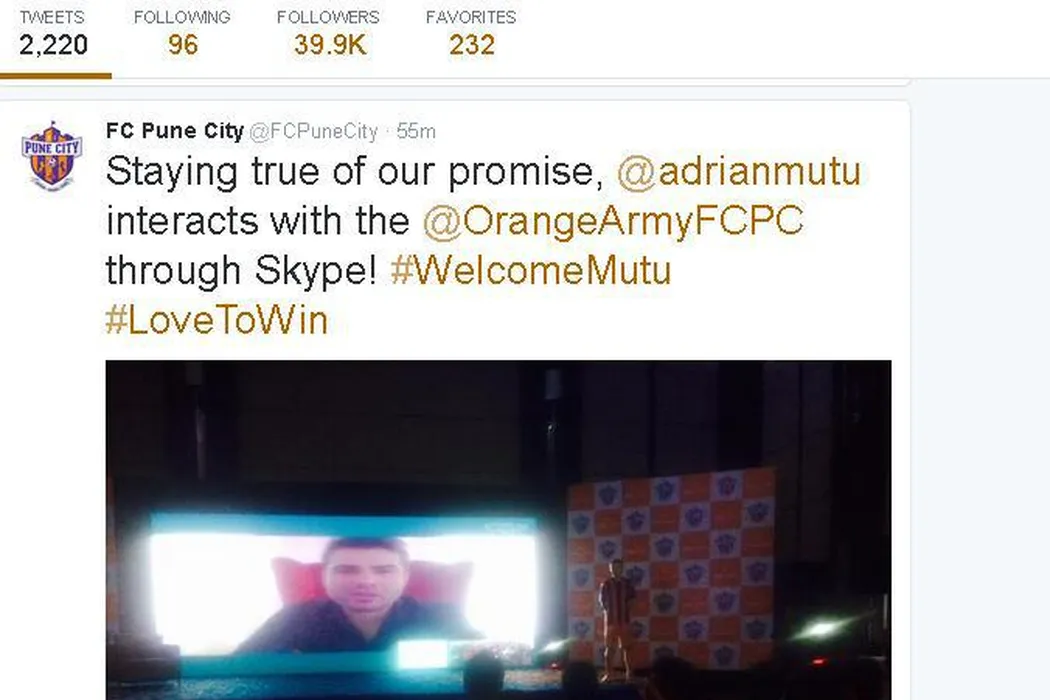The image size is (1050, 700).
Task: Select the Favorites tab label
Action: coord(471,17)
